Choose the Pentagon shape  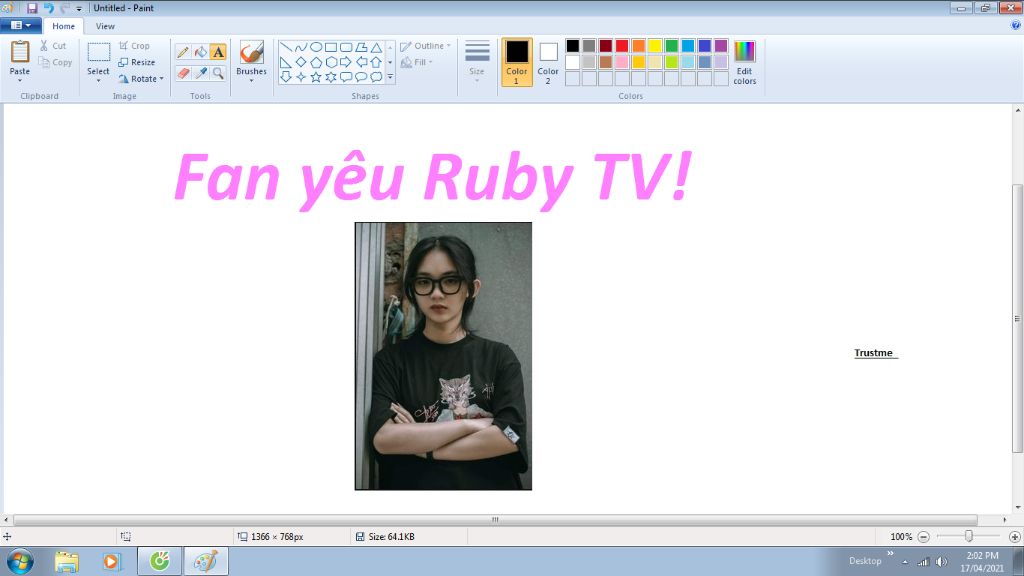315,62
